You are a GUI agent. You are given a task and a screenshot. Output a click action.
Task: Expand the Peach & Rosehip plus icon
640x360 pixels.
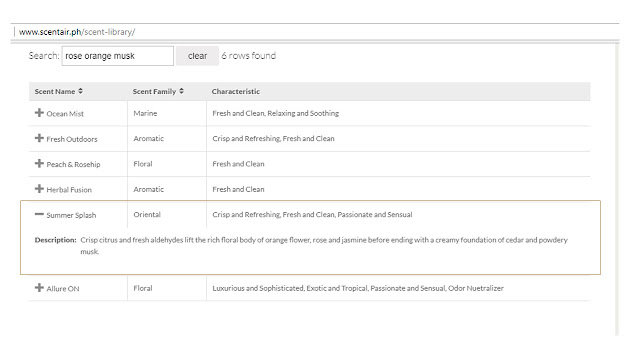point(39,163)
